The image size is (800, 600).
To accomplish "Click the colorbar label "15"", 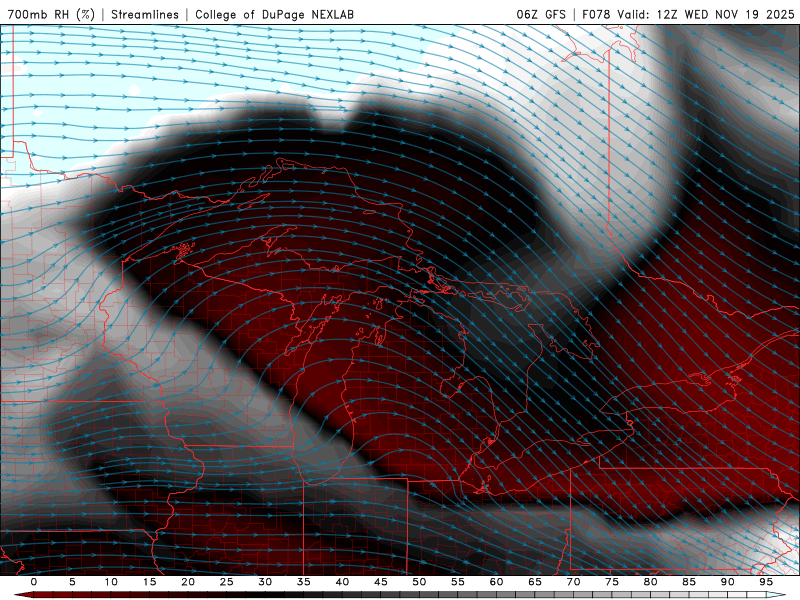I will (x=149, y=582).
